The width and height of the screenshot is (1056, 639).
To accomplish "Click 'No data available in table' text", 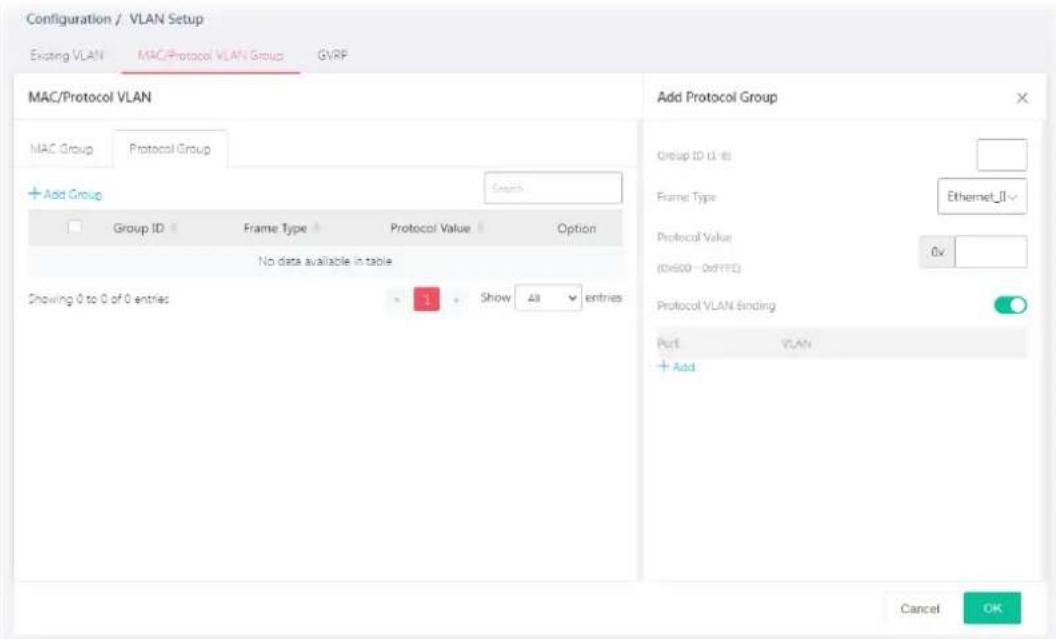I will [x=325, y=261].
